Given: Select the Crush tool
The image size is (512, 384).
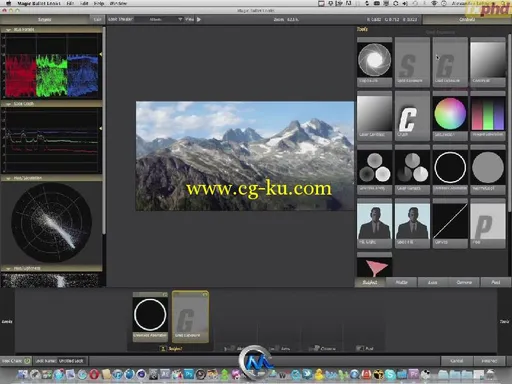Looking at the screenshot, I should (412, 116).
